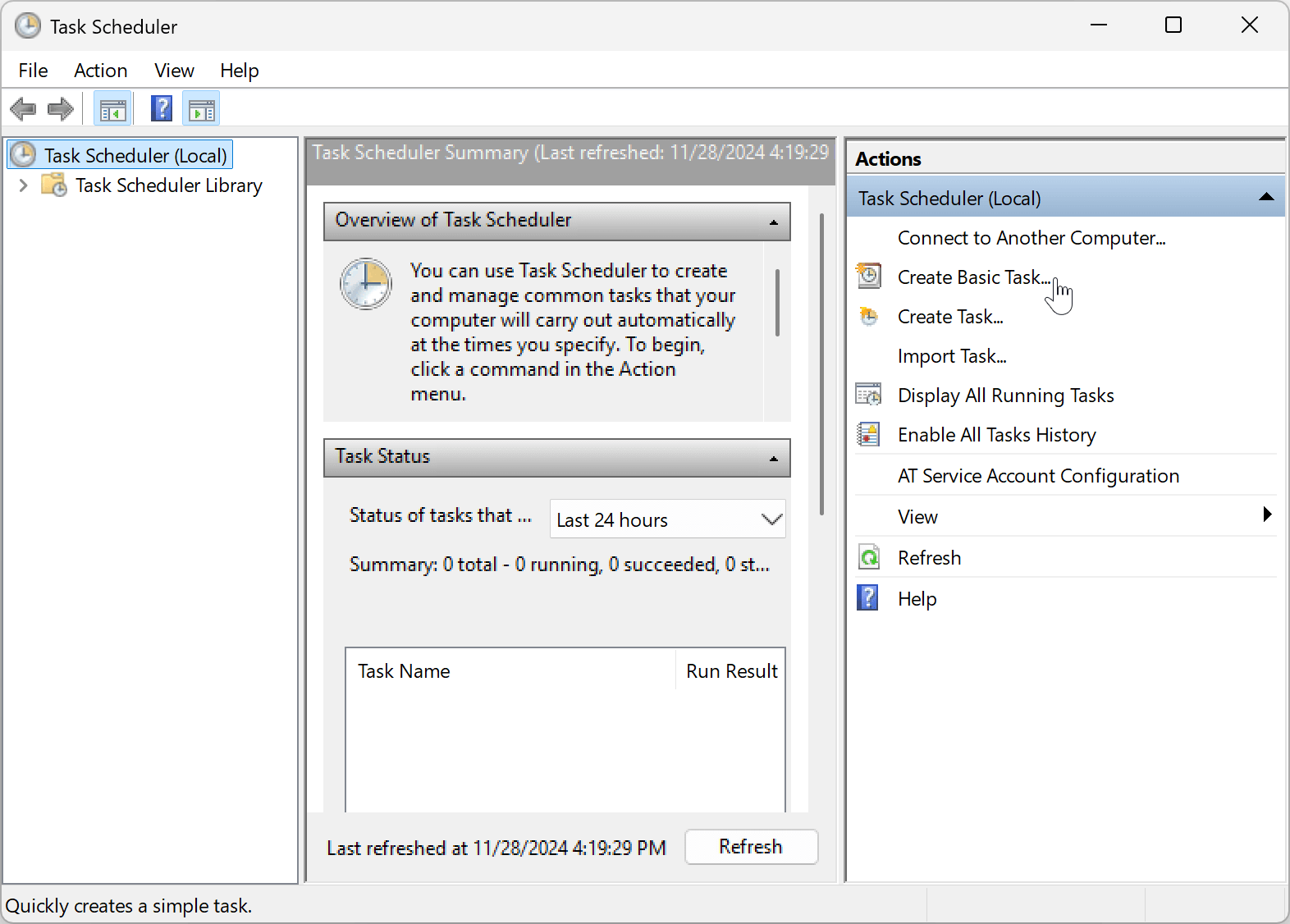Screen dimensions: 1290x924
Task: Click Import Task... action
Action: (x=952, y=356)
